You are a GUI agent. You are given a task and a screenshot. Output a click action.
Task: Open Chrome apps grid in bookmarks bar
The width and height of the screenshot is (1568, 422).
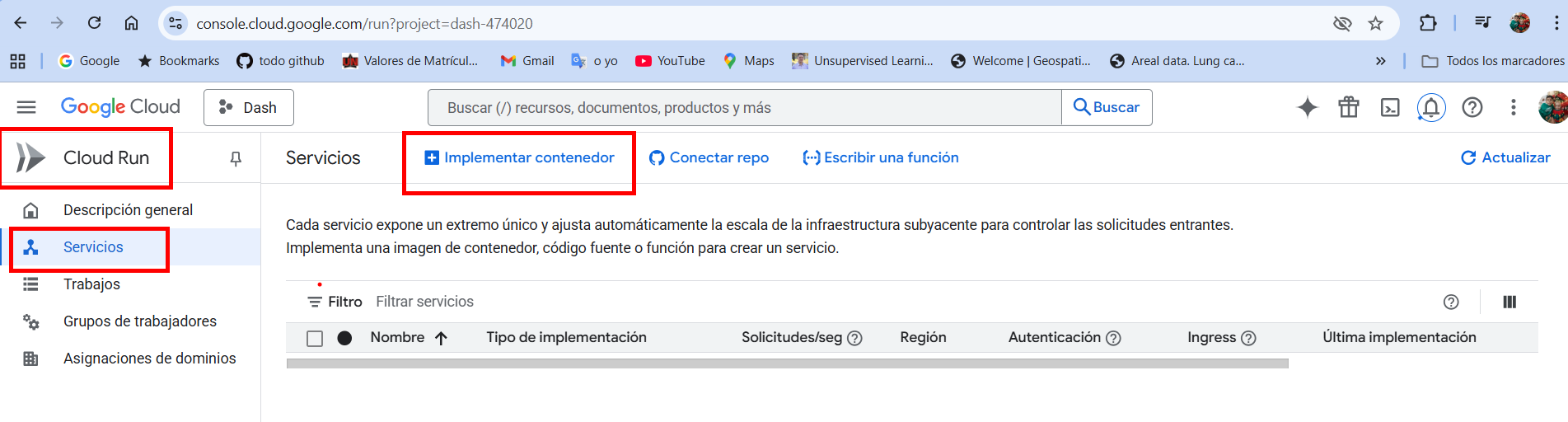coord(18,61)
